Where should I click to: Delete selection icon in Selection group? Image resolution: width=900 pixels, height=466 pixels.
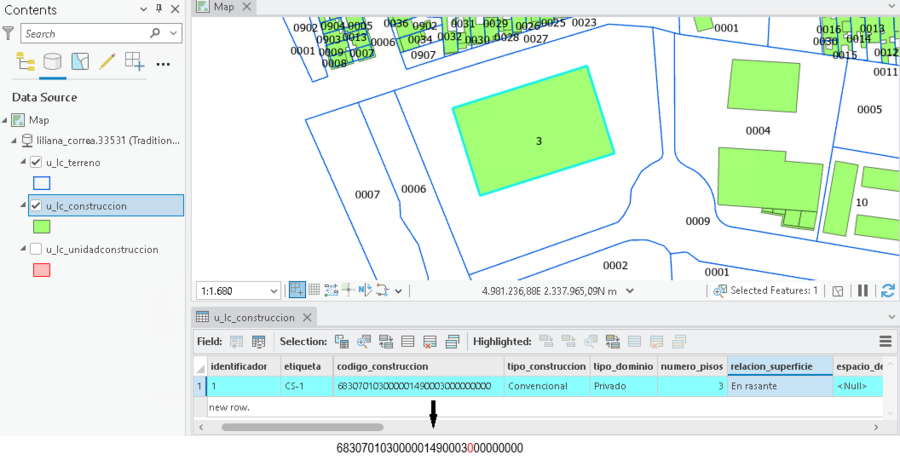point(429,342)
